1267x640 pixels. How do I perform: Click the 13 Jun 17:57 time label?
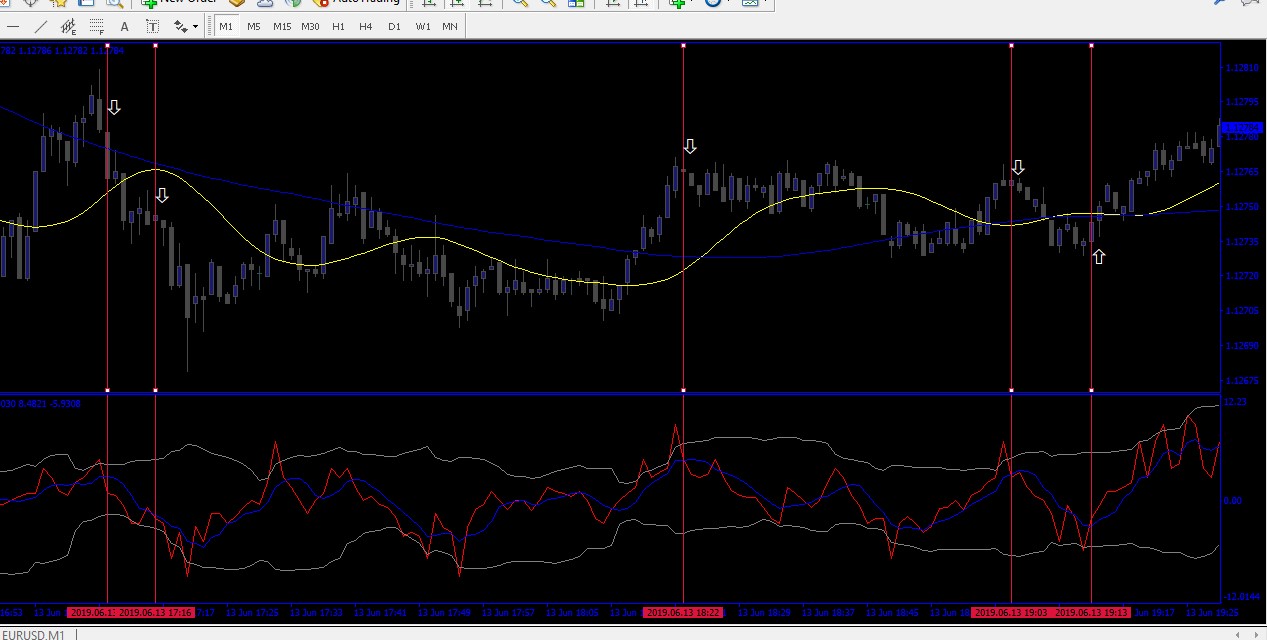tap(508, 612)
